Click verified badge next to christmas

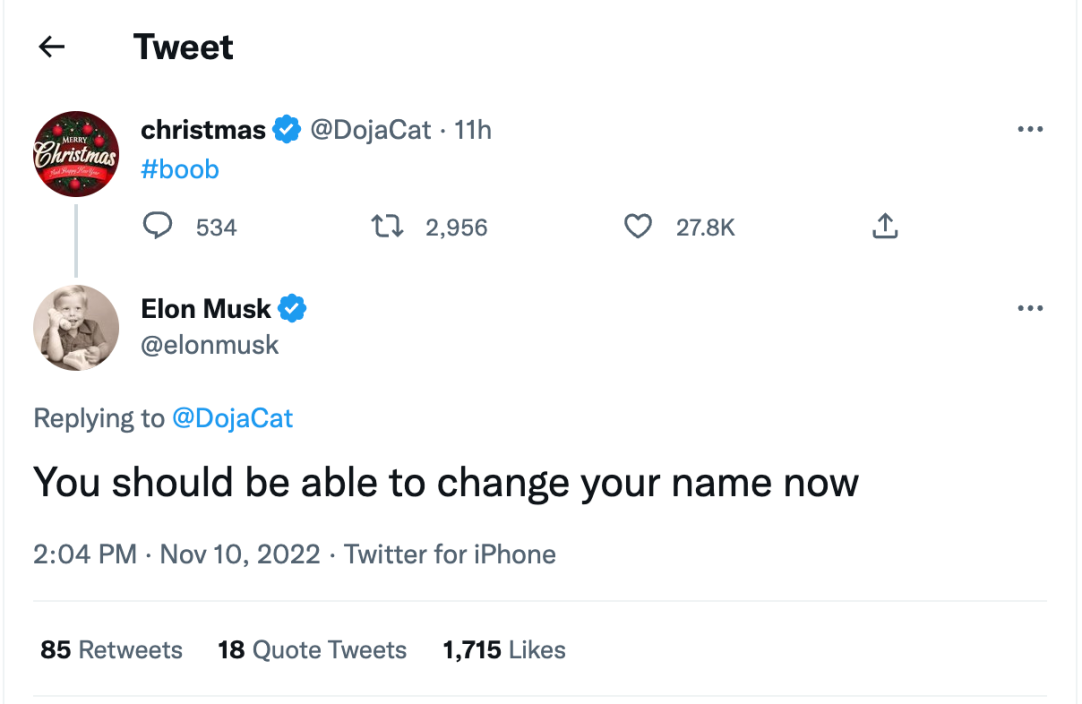click(x=287, y=130)
